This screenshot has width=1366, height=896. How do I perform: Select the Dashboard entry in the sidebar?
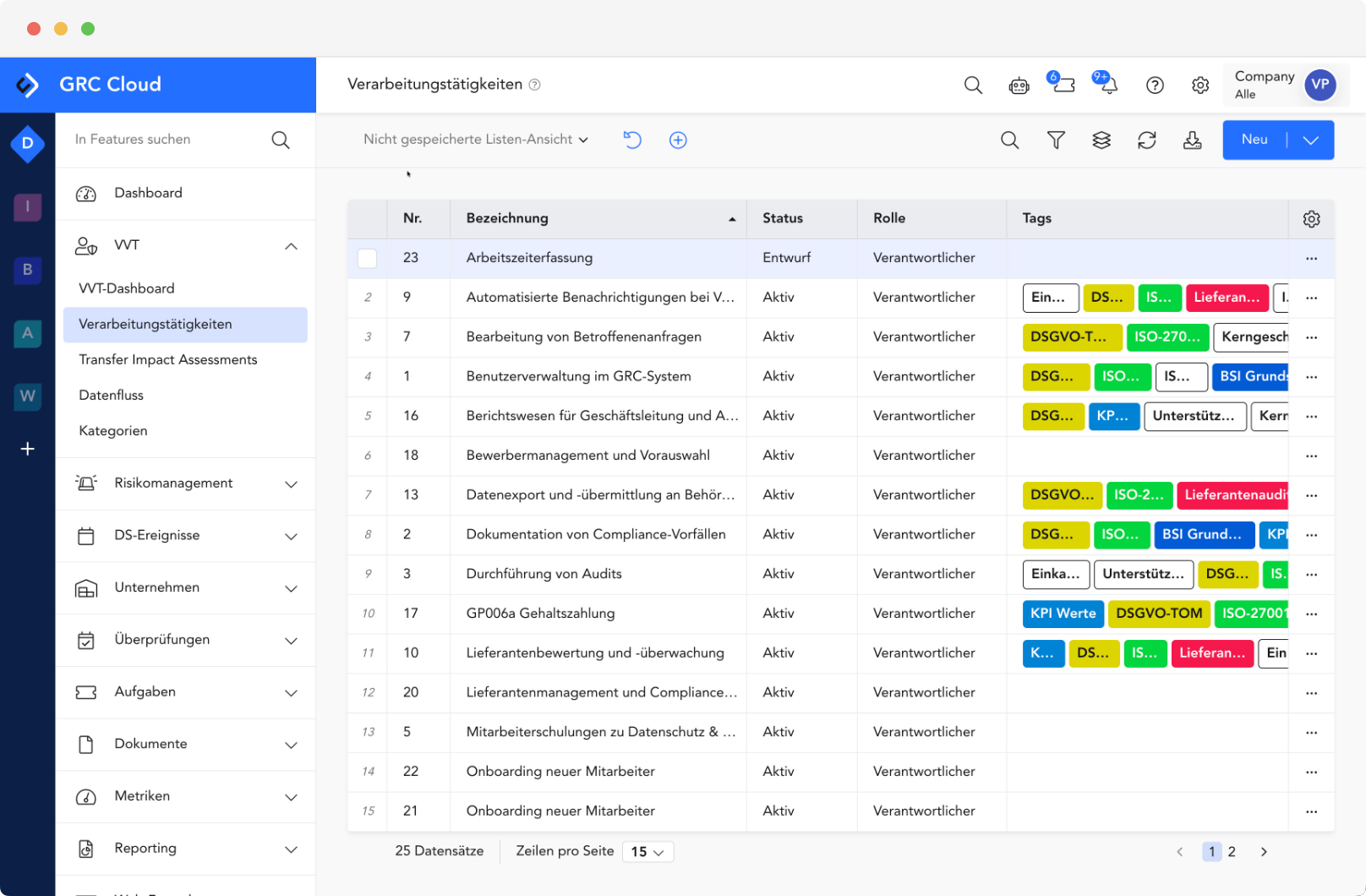tap(148, 193)
